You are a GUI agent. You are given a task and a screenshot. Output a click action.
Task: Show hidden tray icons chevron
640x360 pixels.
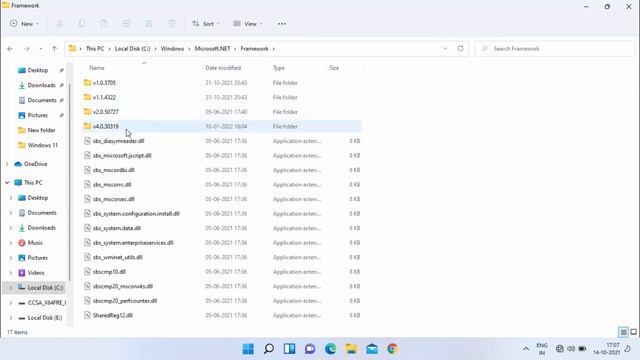526,349
